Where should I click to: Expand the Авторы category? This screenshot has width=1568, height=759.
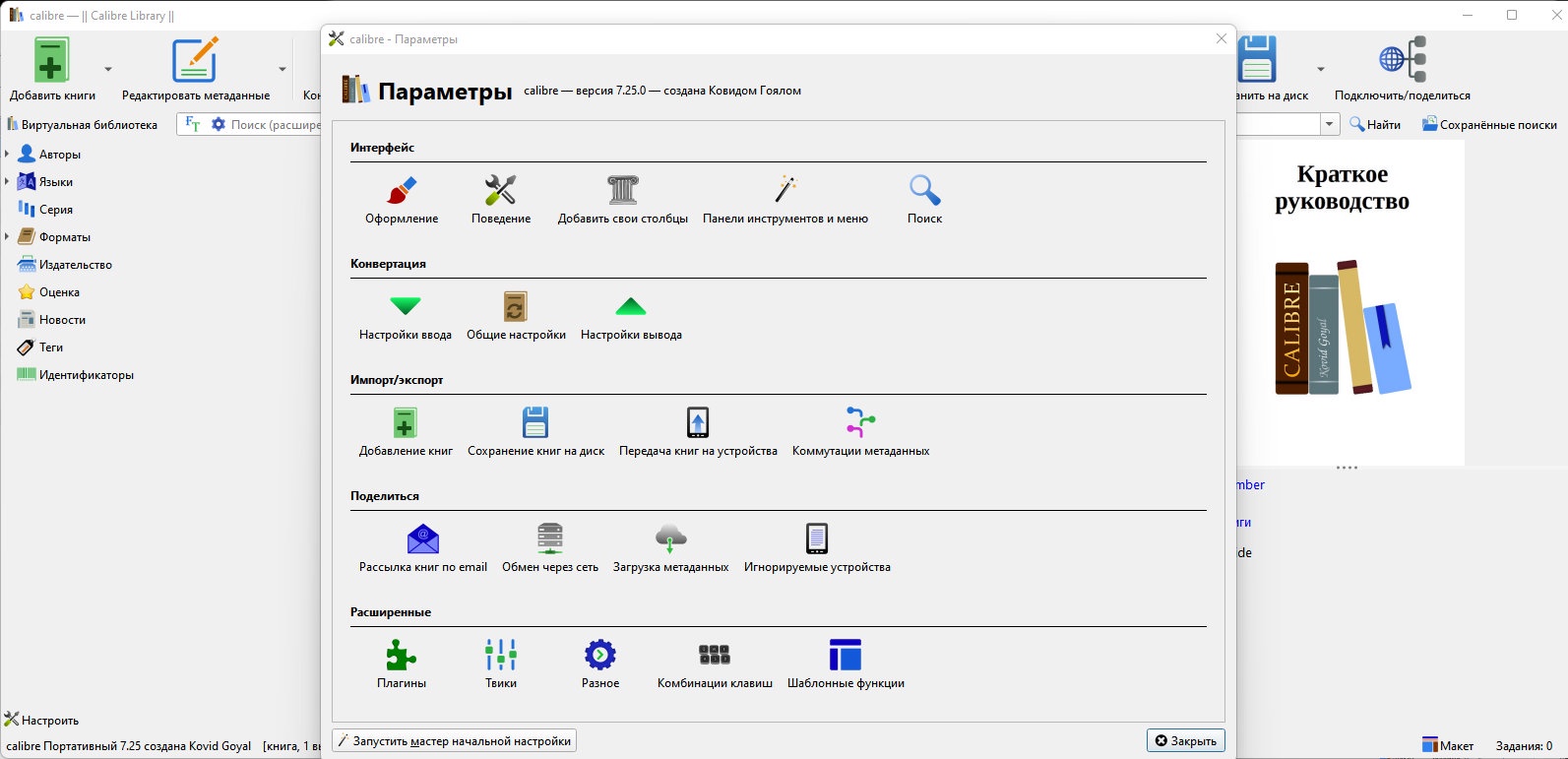[x=7, y=155]
